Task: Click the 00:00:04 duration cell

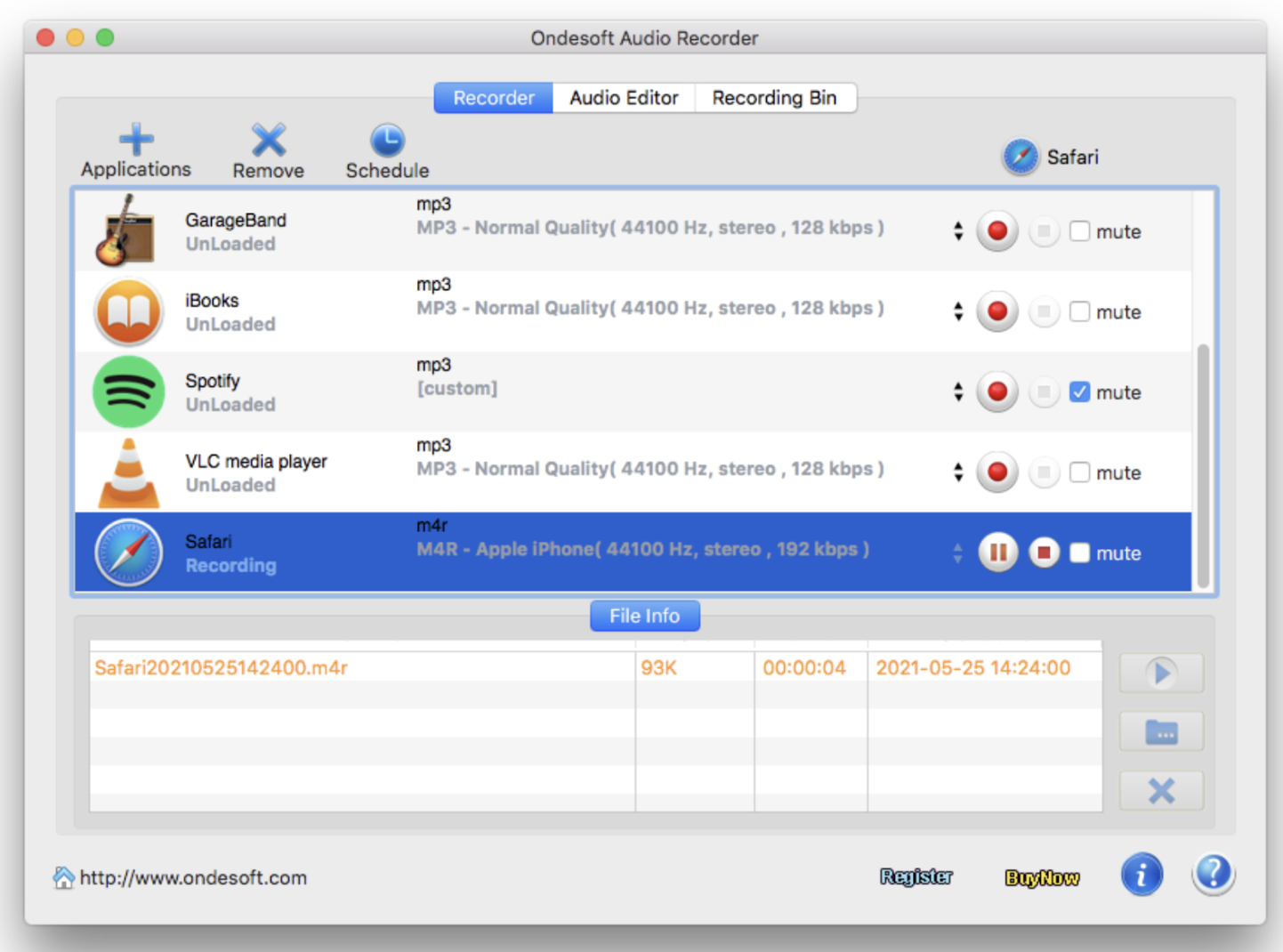Action: pyautogui.click(x=804, y=667)
